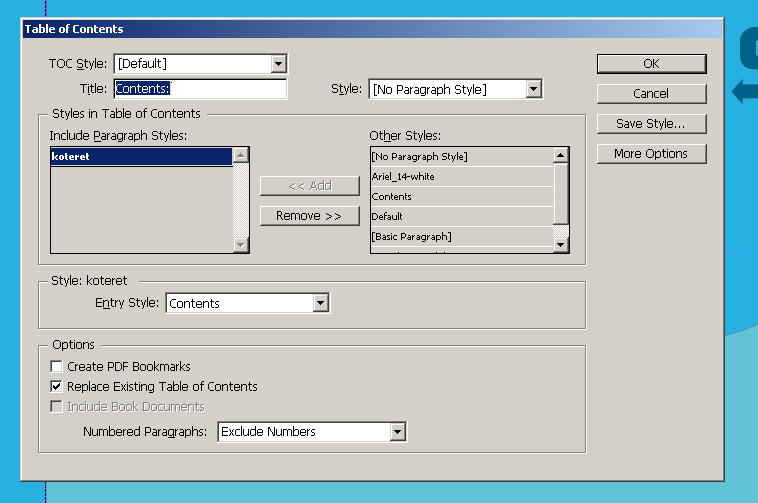Open the Save Style dialog

pyautogui.click(x=651, y=124)
